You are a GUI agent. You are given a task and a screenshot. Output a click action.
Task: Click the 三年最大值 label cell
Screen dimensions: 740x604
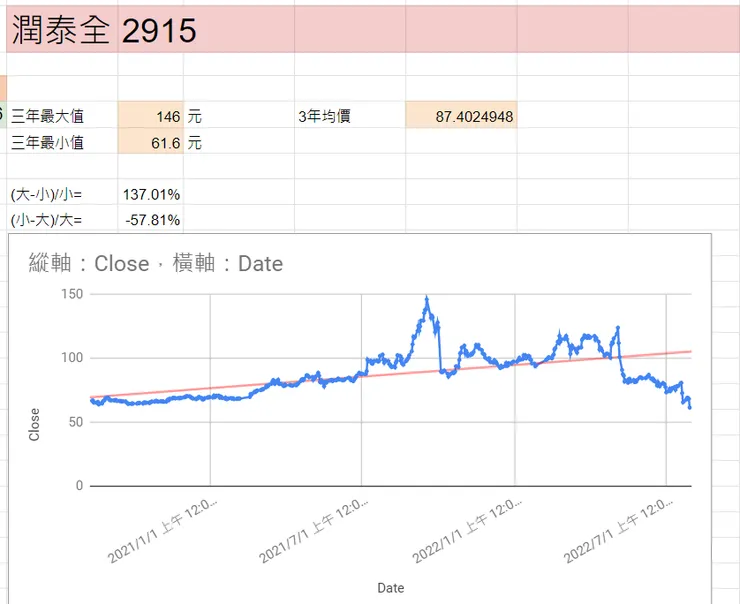tap(47, 117)
